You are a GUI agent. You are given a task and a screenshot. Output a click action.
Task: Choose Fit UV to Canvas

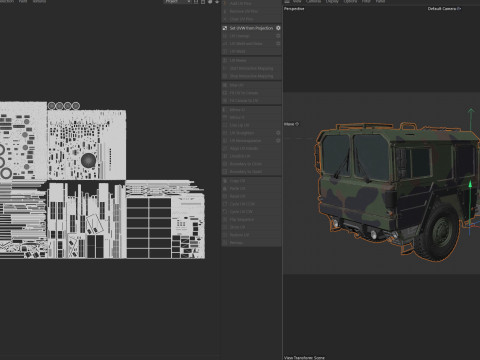pyautogui.click(x=252, y=93)
